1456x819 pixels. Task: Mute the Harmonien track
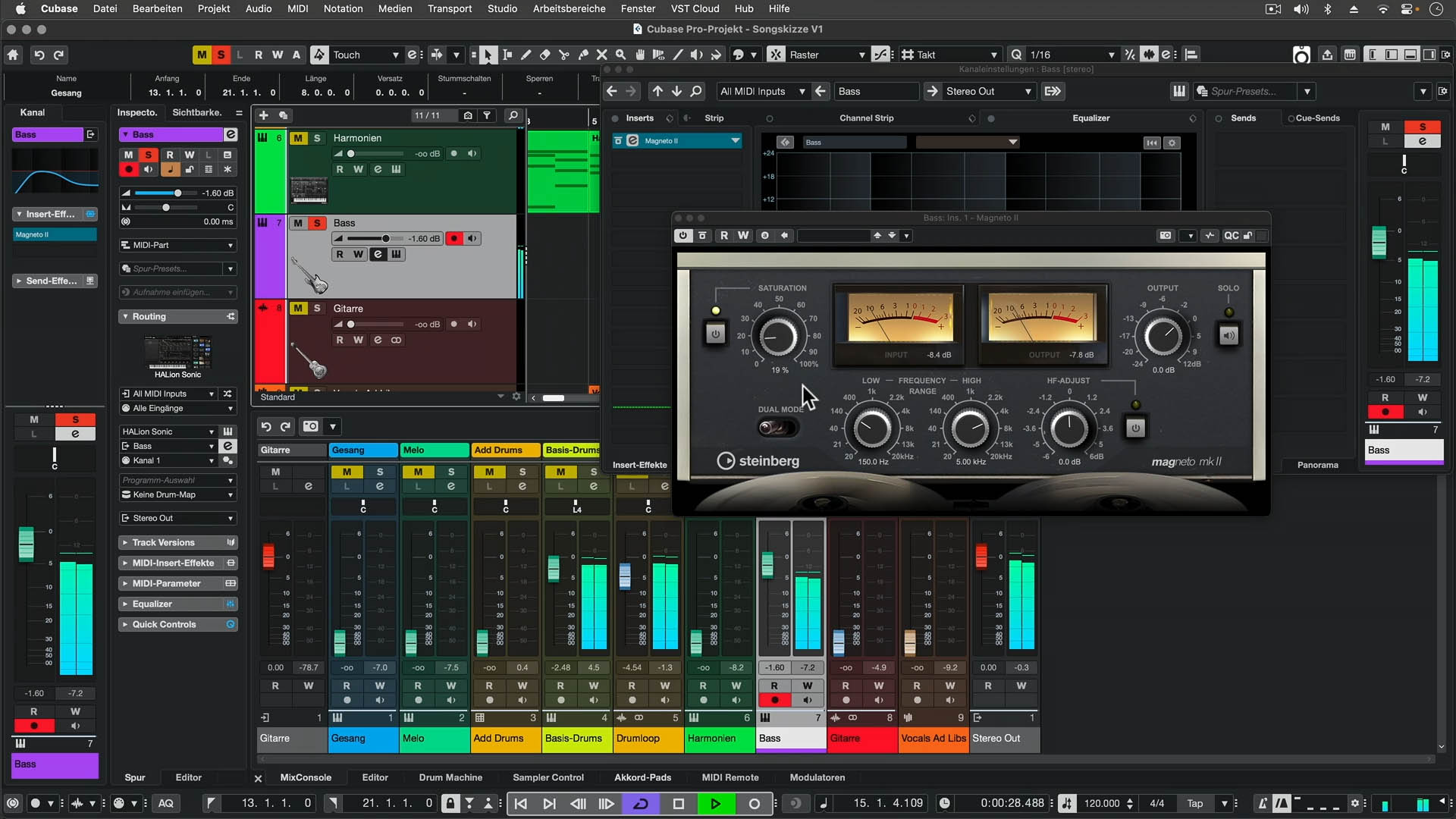[x=299, y=138]
